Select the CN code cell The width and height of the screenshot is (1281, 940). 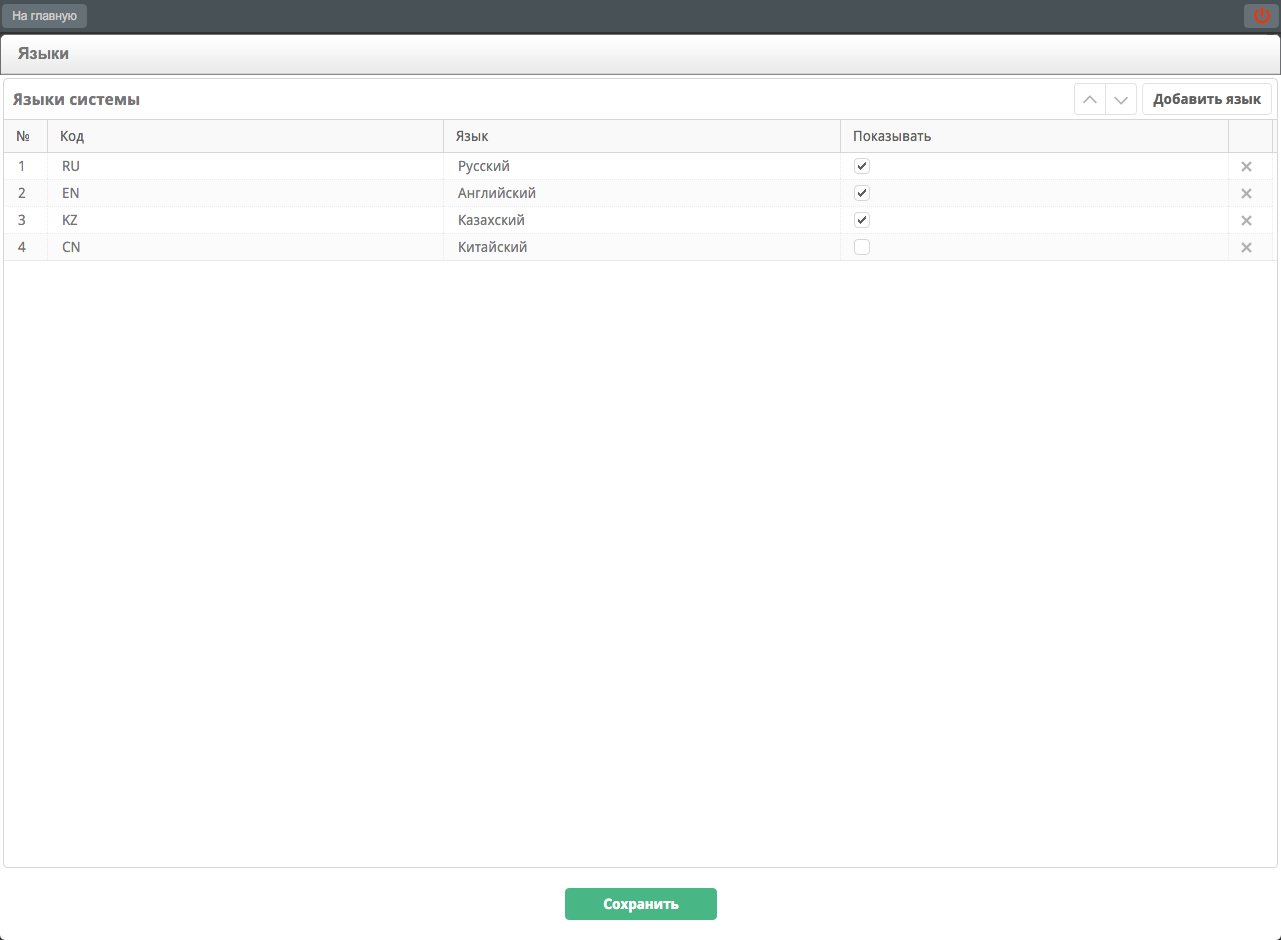[245, 247]
